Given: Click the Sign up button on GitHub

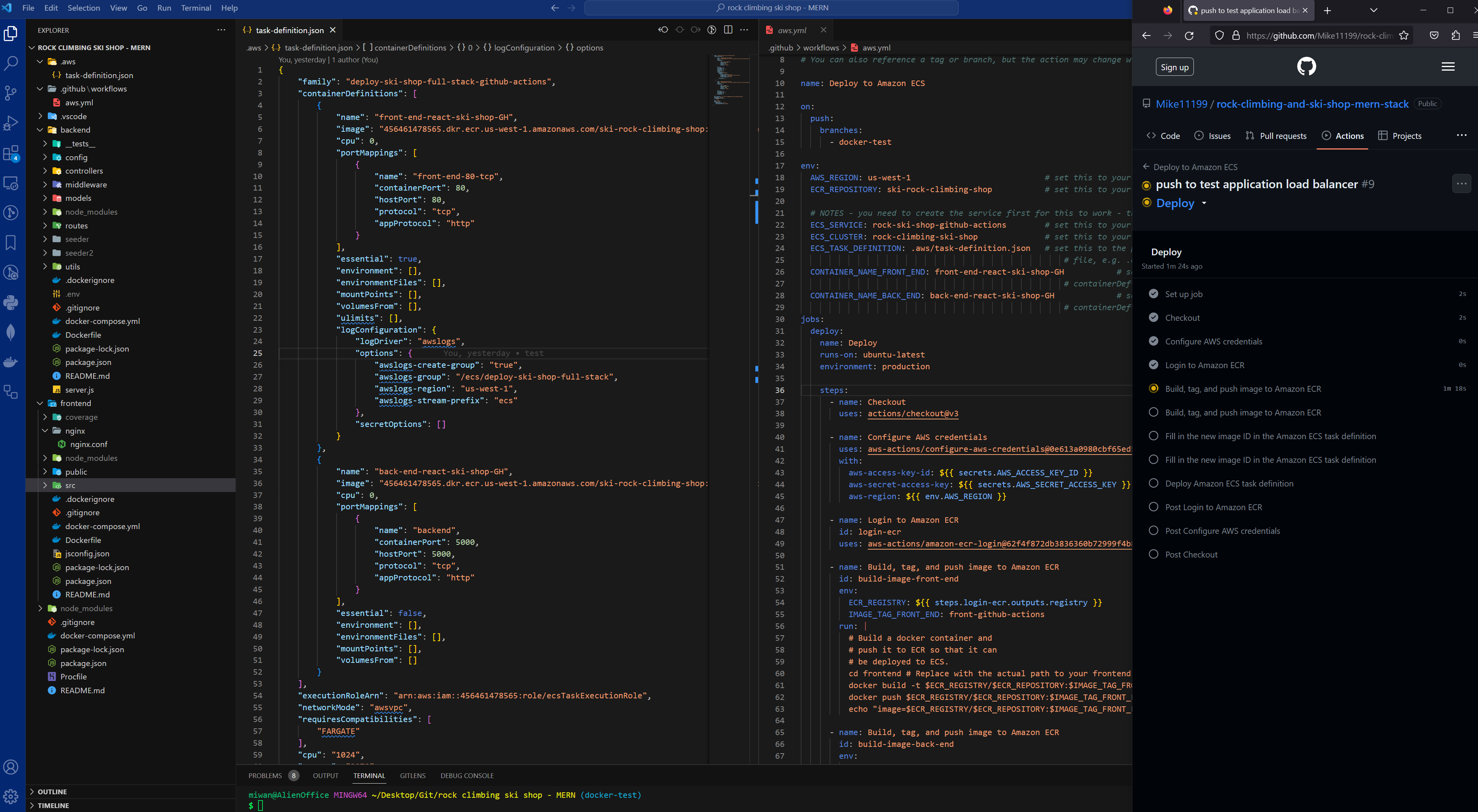Looking at the screenshot, I should pos(1175,67).
